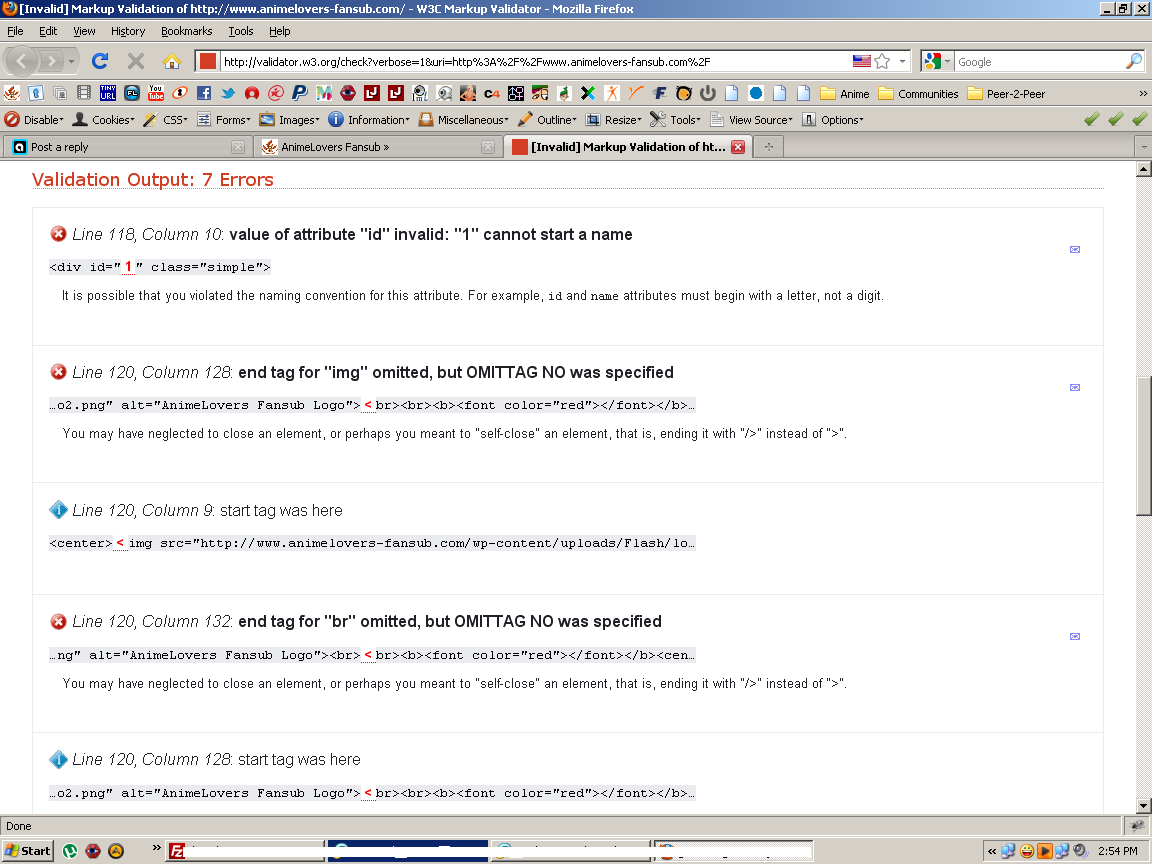
Task: Open a new tab
Action: (768, 147)
